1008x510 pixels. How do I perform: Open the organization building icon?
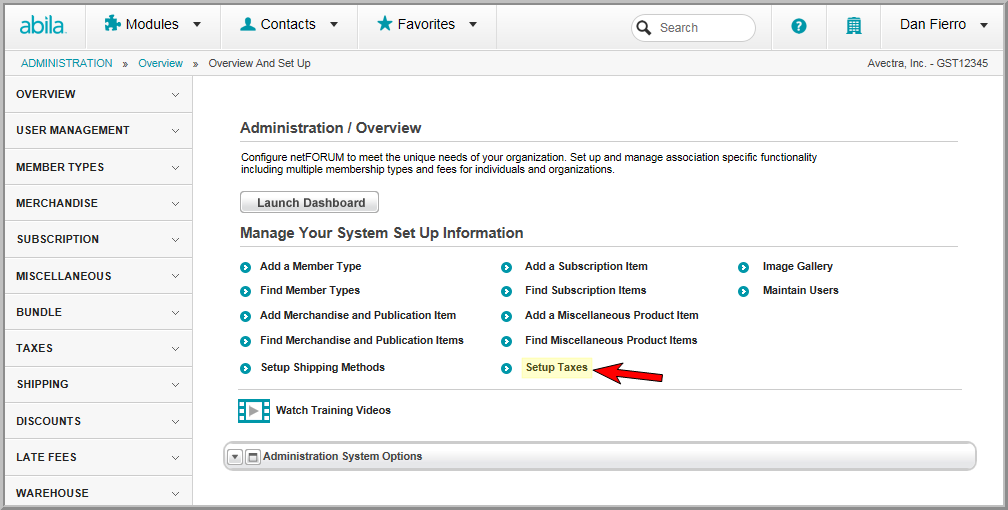click(854, 26)
